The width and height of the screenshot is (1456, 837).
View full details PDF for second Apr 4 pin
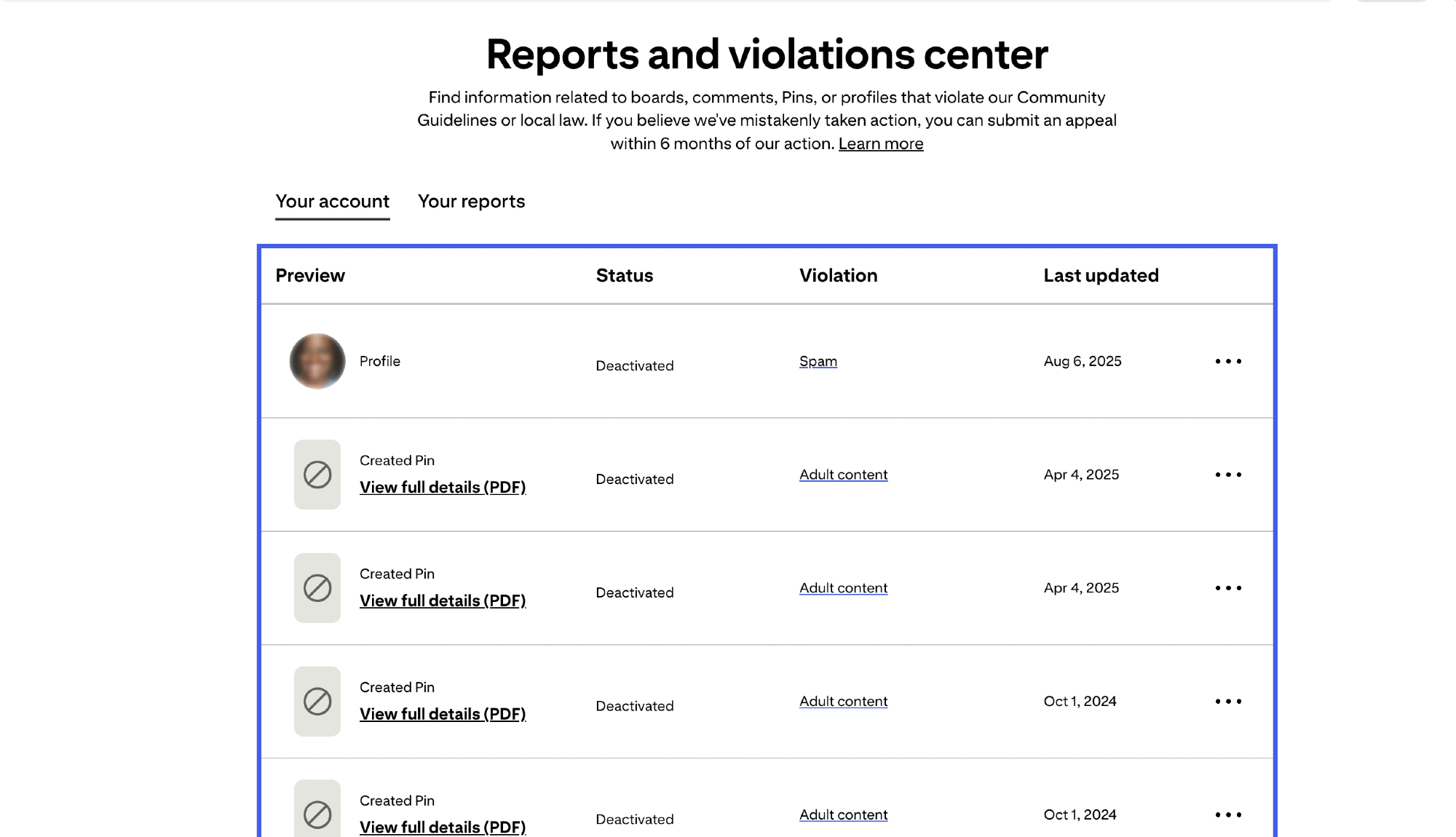[x=443, y=601]
